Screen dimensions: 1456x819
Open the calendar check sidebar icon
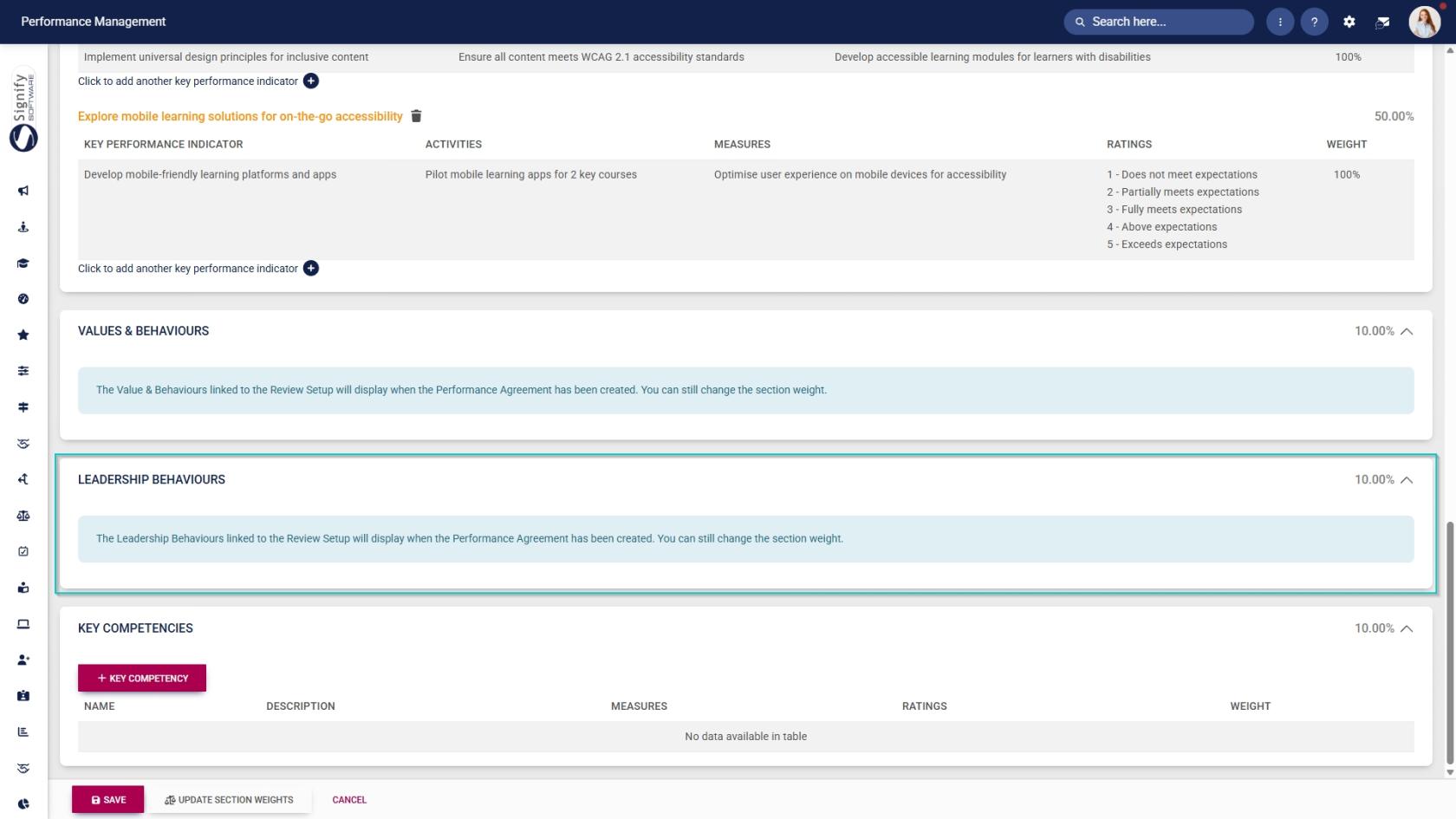pos(23,551)
